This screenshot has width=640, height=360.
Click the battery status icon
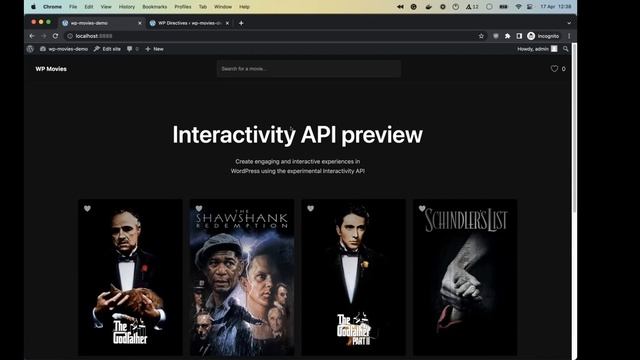click(504, 7)
